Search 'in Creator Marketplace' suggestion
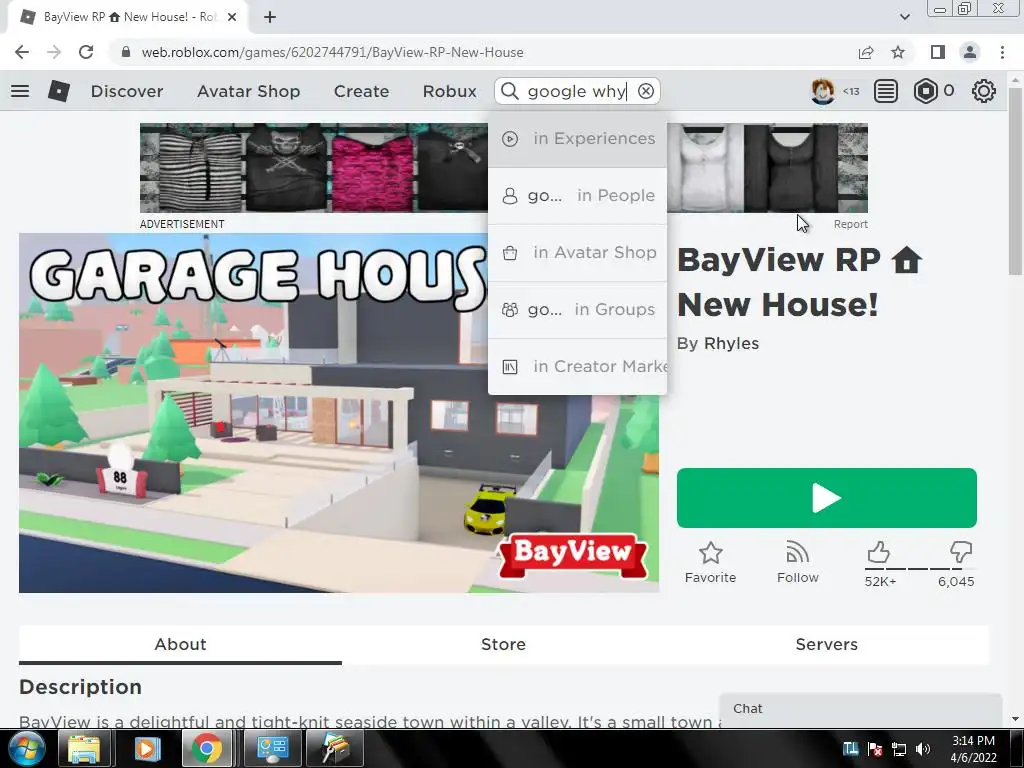 [577, 366]
